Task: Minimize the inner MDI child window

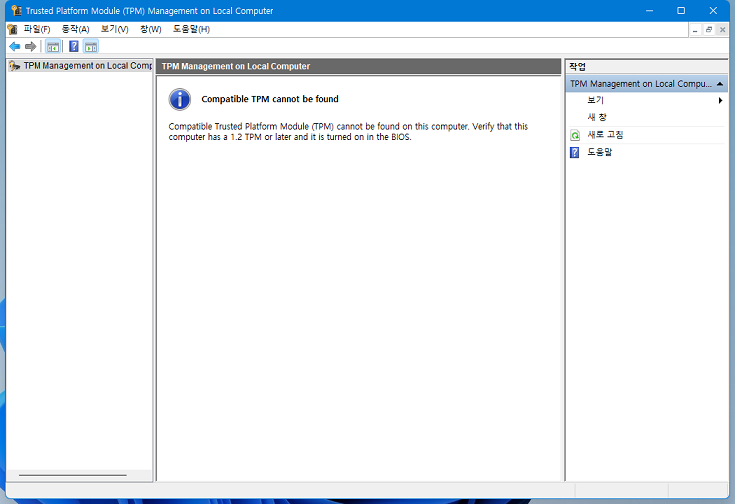Action: pos(695,30)
